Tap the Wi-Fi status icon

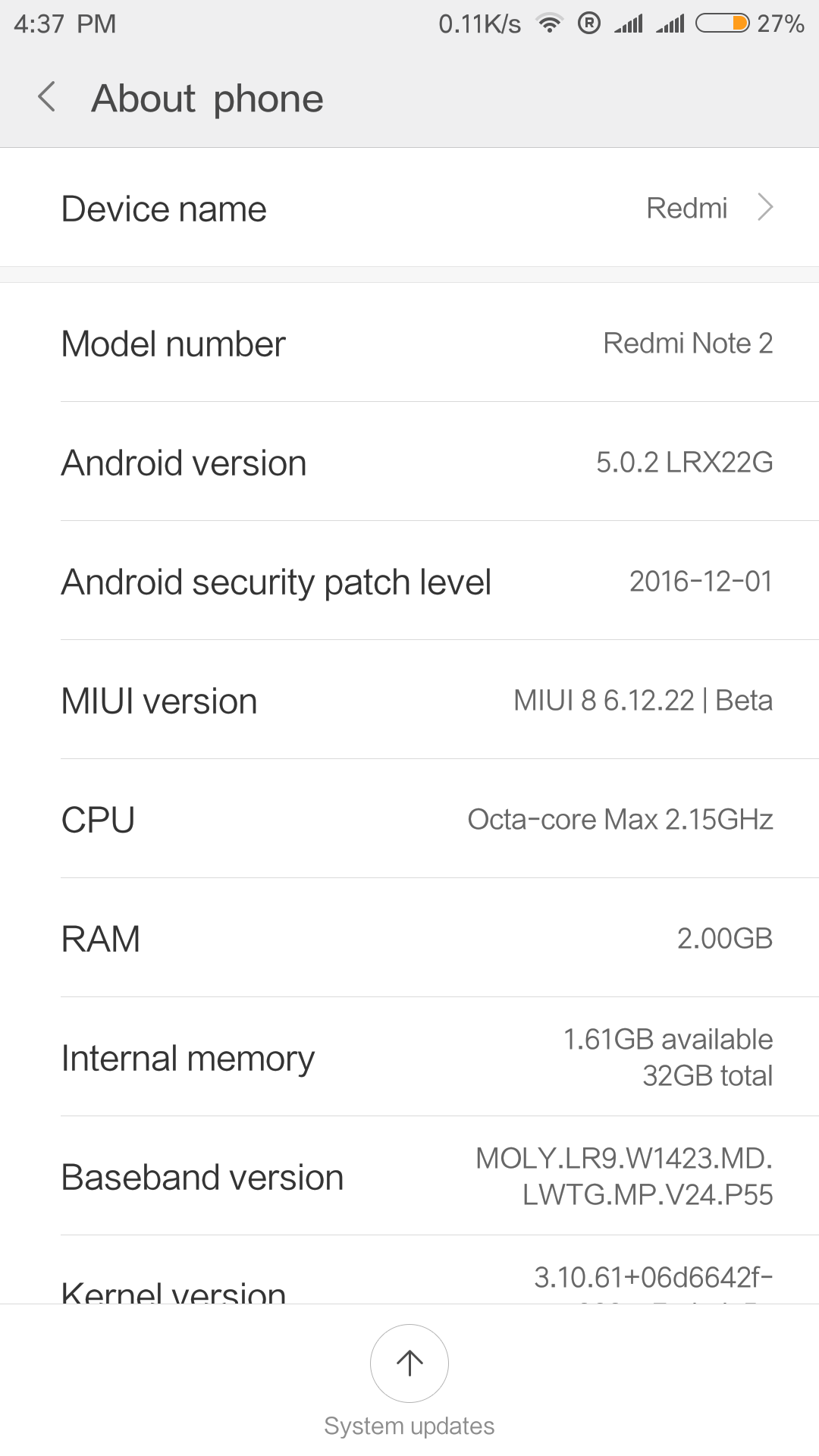(x=549, y=24)
